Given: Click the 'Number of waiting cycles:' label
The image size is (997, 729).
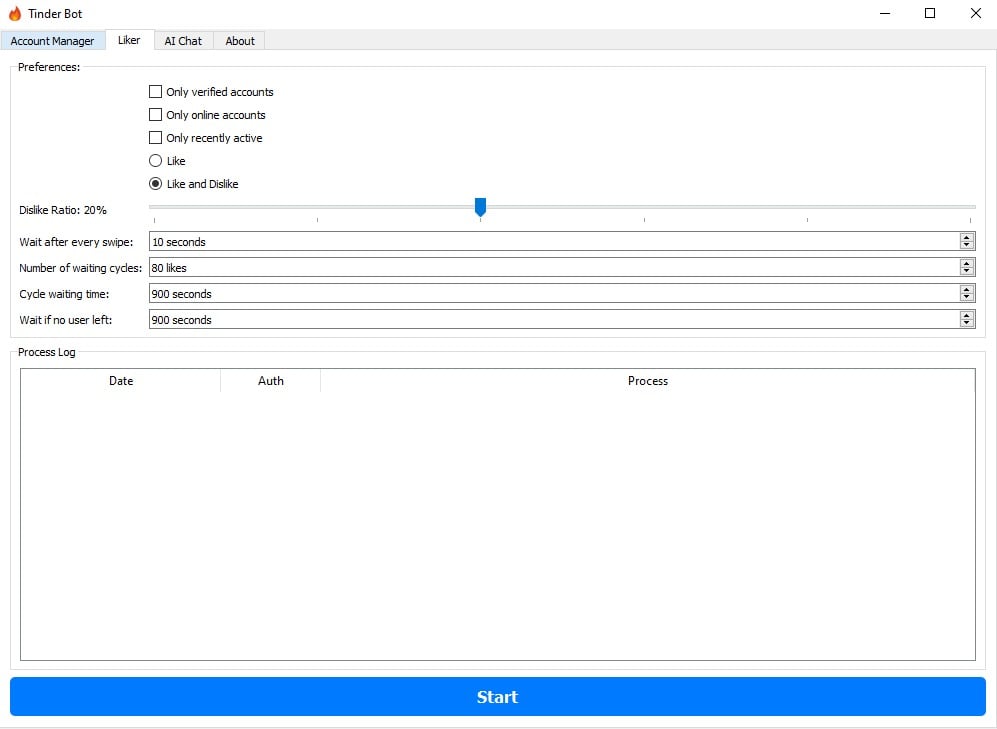Looking at the screenshot, I should tap(81, 268).
